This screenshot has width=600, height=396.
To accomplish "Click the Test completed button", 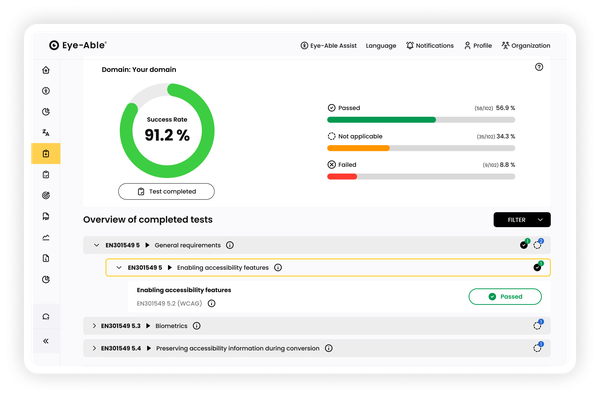I will click(x=166, y=191).
